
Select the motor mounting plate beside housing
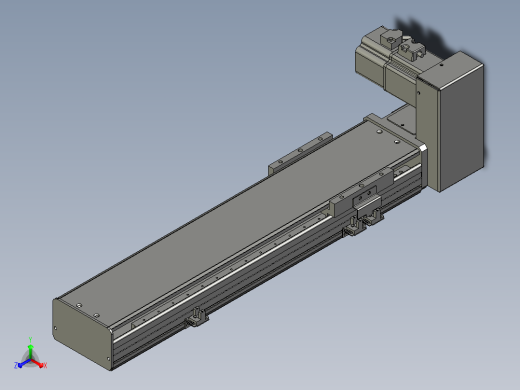[398, 119]
